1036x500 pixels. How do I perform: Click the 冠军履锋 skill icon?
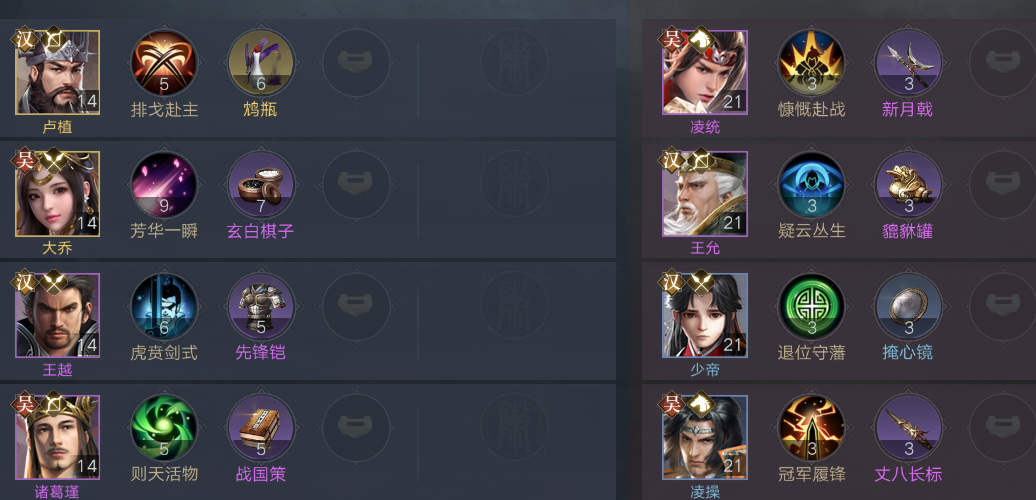click(x=811, y=427)
